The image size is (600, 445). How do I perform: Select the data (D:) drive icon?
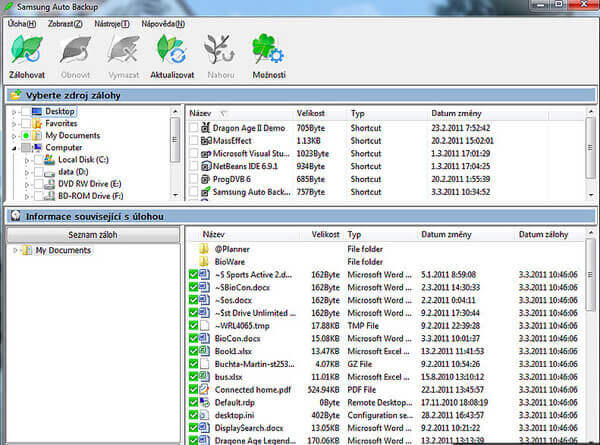pyautogui.click(x=49, y=172)
